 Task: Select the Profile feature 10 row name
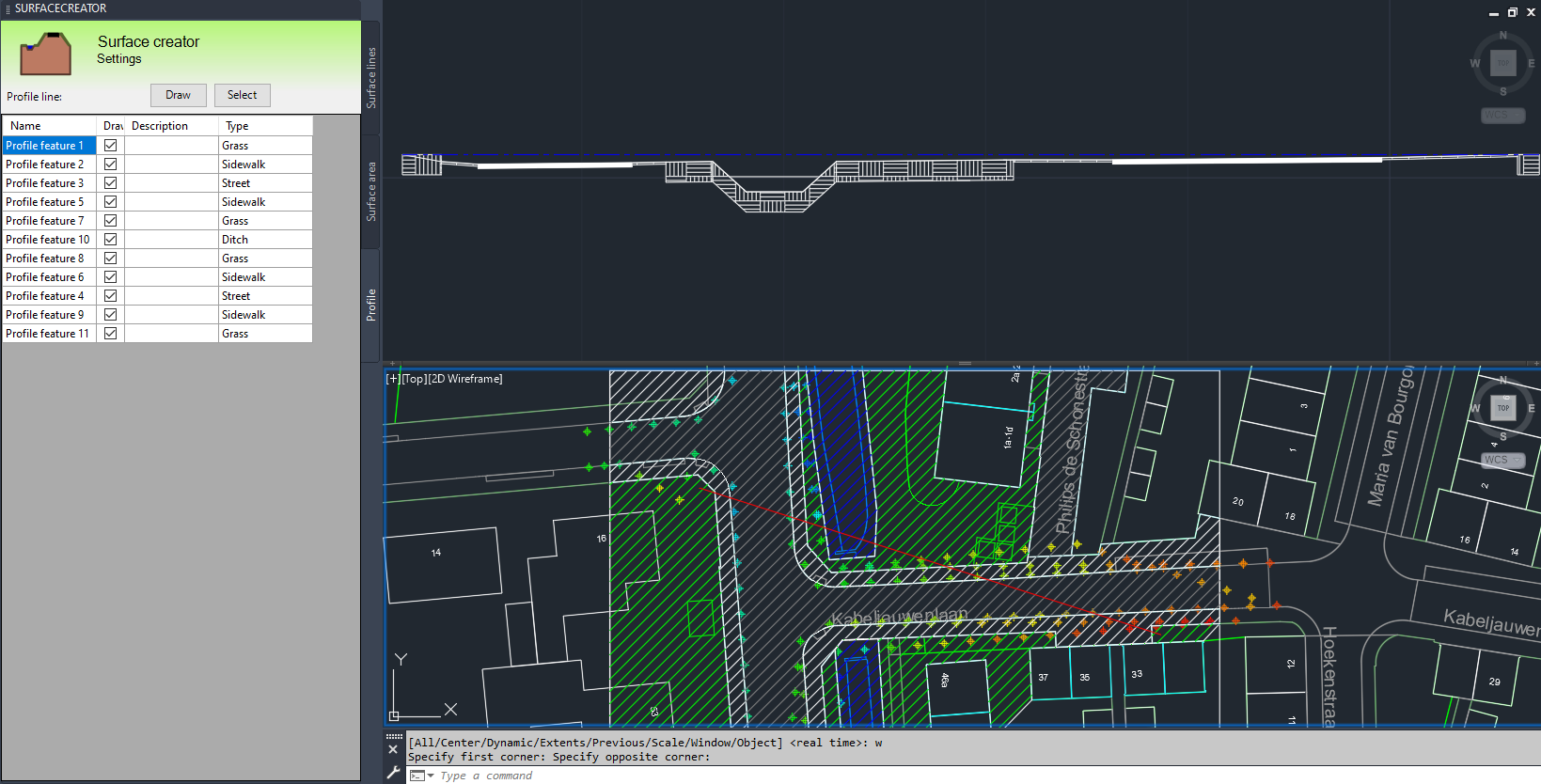tap(50, 240)
